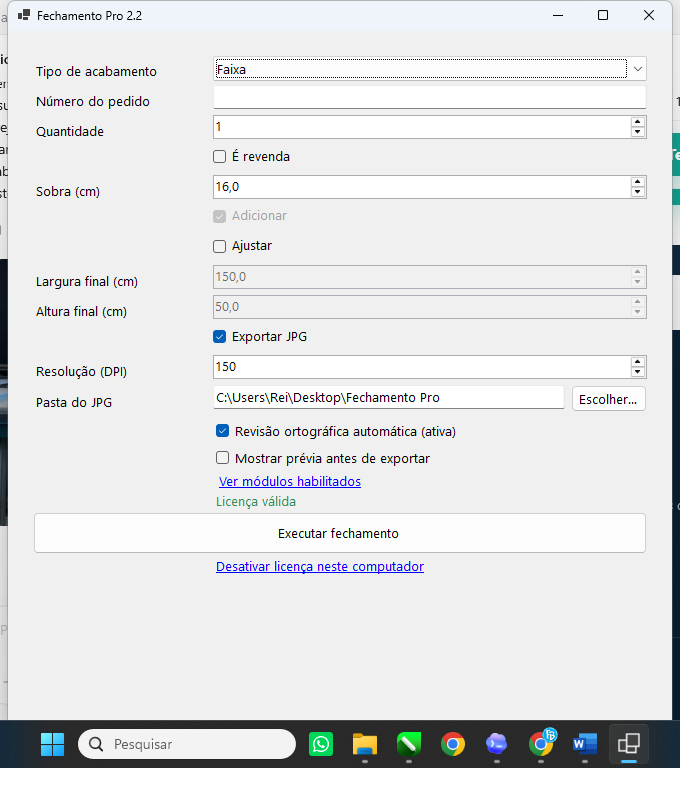Image resolution: width=680 pixels, height=788 pixels.
Task: Open the Tipo de acabamento dropdown arrow
Action: [637, 69]
